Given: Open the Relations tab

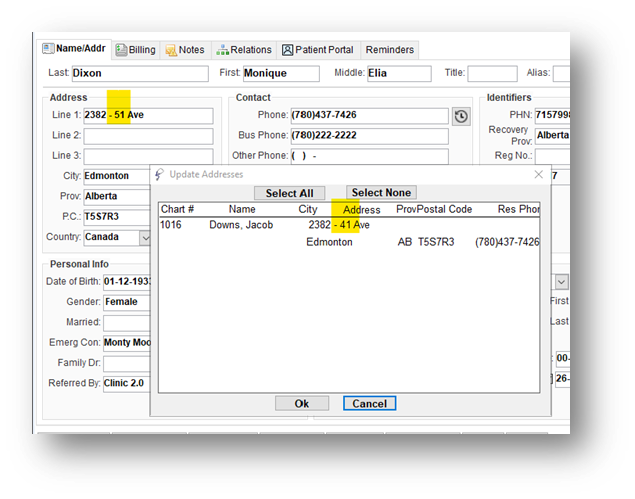Looking at the screenshot, I should point(244,50).
